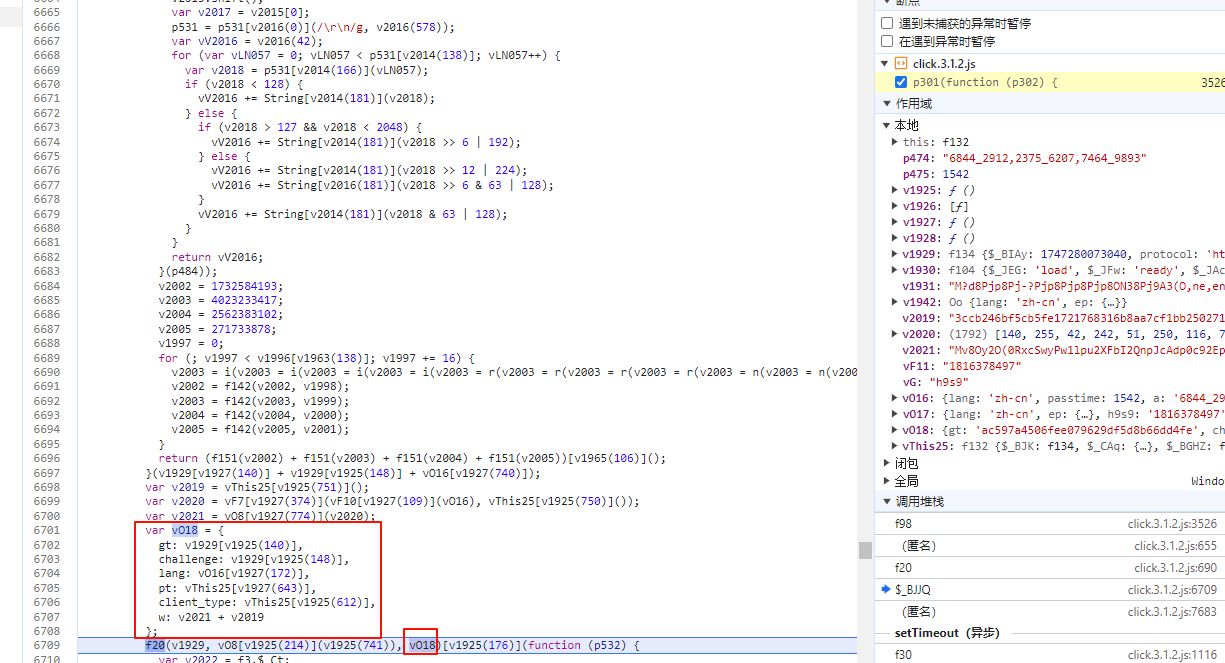The width and height of the screenshot is (1225, 663).
Task: Collapse the 作用域 scope section
Action: 885,104
